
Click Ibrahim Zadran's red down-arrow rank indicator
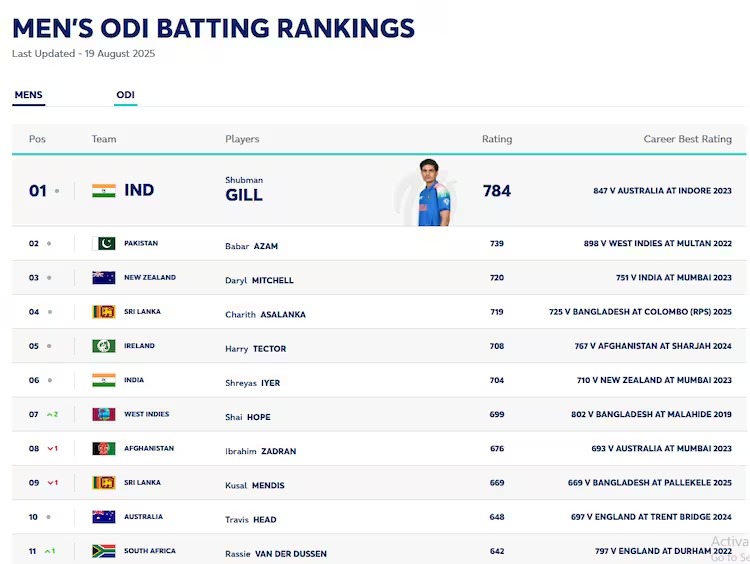click(51, 449)
